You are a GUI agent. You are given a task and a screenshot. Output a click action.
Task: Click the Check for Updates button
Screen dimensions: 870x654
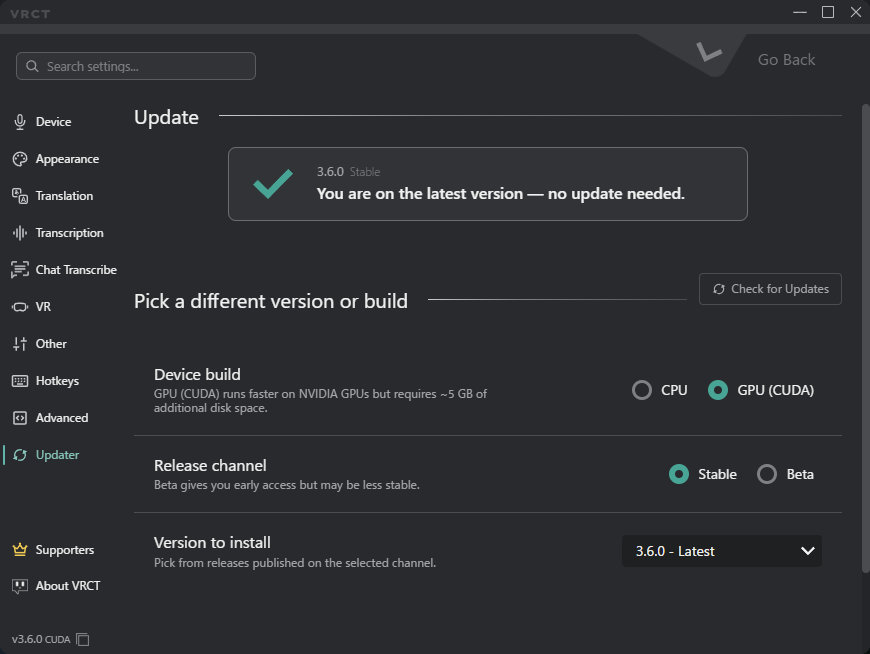[770, 289]
